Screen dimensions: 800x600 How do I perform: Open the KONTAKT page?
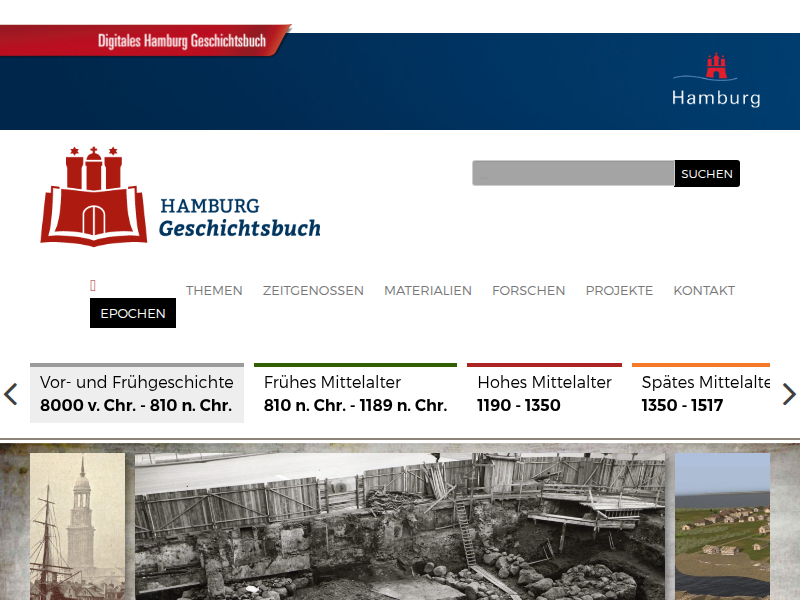pos(704,290)
